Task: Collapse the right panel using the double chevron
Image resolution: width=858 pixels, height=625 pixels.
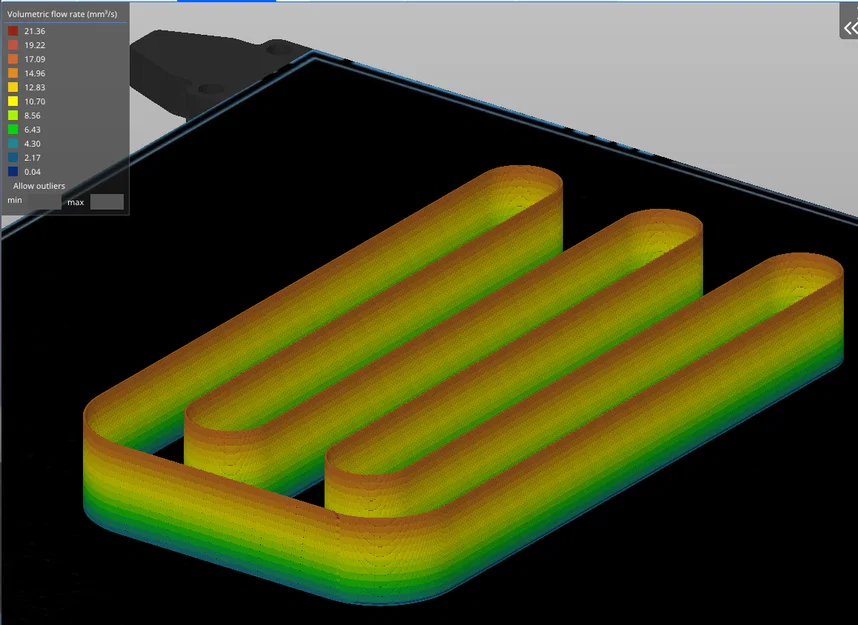Action: pos(849,27)
